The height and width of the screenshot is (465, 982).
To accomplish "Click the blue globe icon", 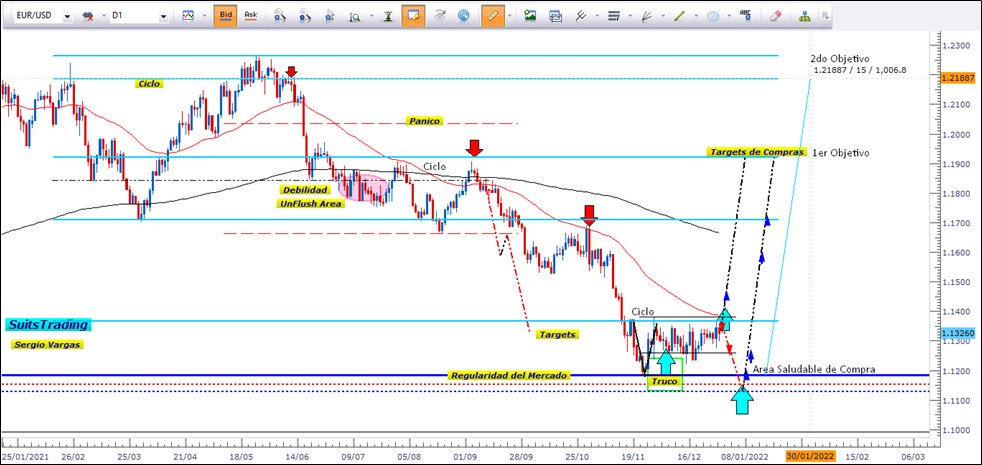I will [463, 16].
